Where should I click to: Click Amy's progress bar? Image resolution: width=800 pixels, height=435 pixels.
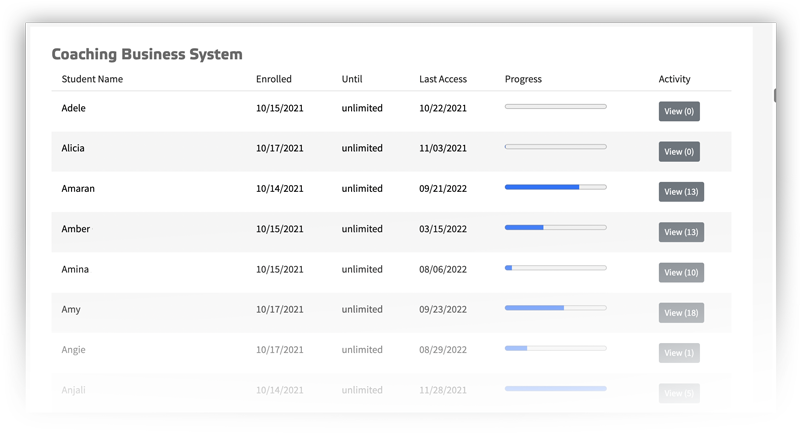(x=555, y=308)
